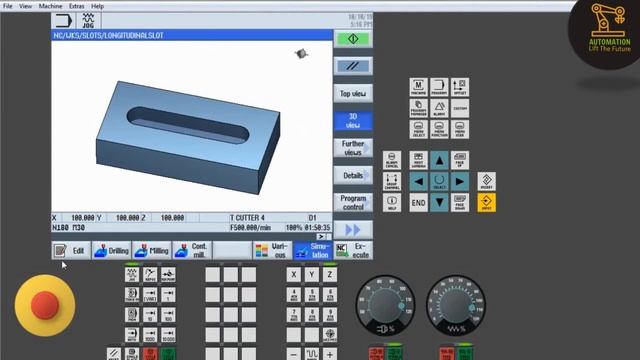Viewport: 640px width, 360px height.
Task: Select the Z axis key
Action: point(330,275)
